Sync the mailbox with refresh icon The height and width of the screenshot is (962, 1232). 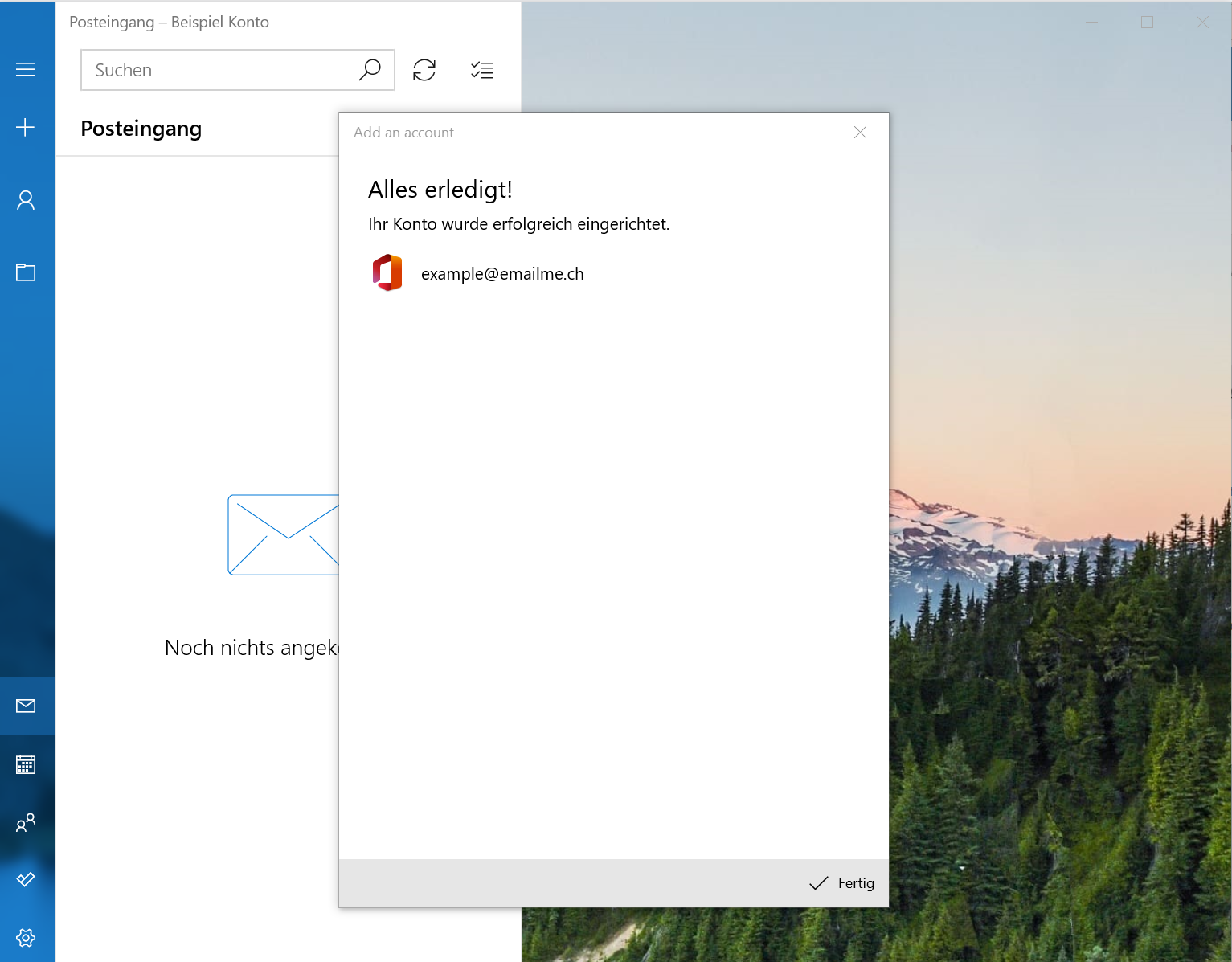424,70
